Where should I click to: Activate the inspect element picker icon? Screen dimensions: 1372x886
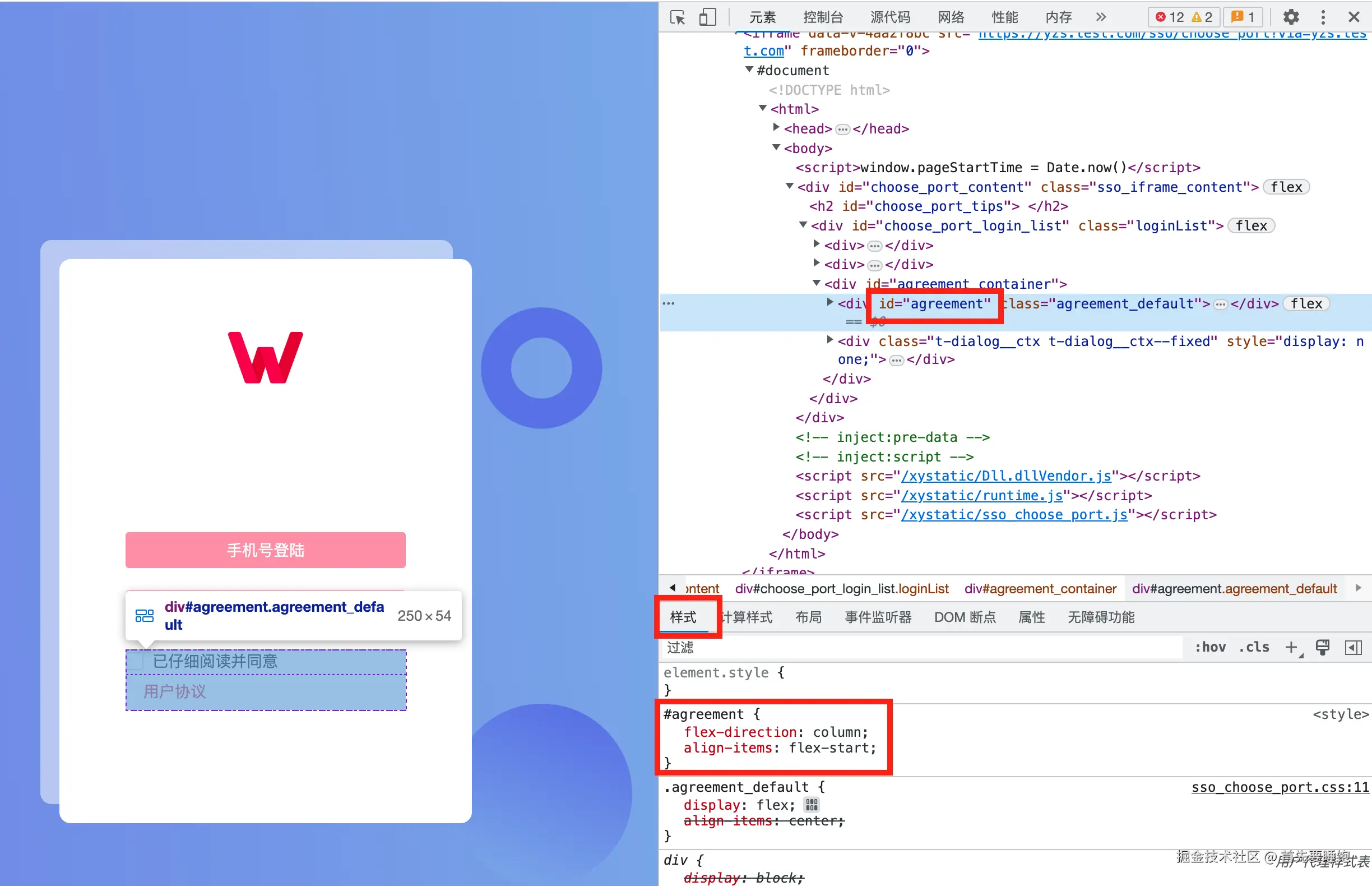point(678,17)
